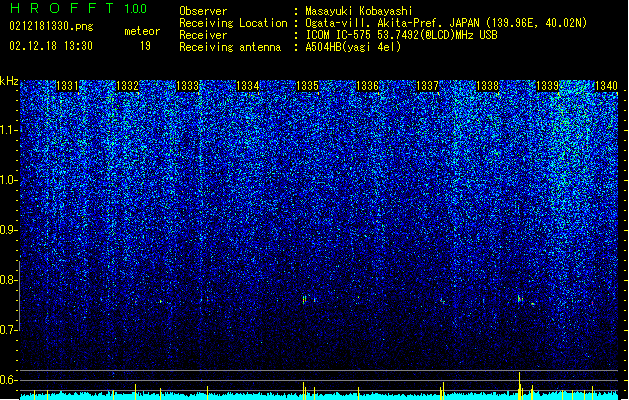Click the bright meteor echo below 1335
Viewport: 629px width, 400px height.
[304, 300]
